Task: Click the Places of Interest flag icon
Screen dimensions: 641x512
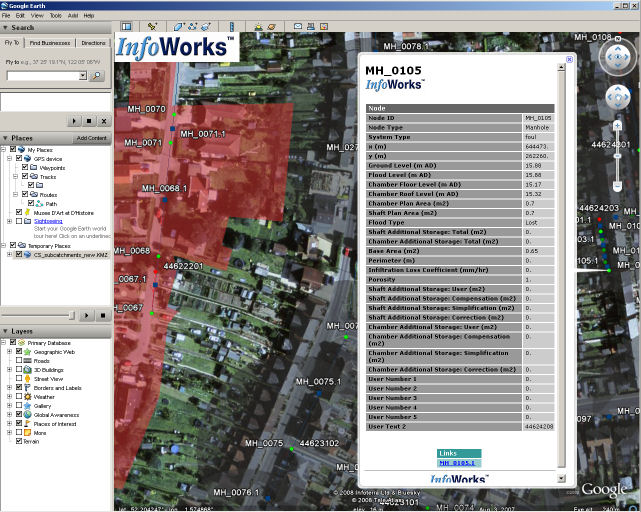Action: click(x=27, y=424)
